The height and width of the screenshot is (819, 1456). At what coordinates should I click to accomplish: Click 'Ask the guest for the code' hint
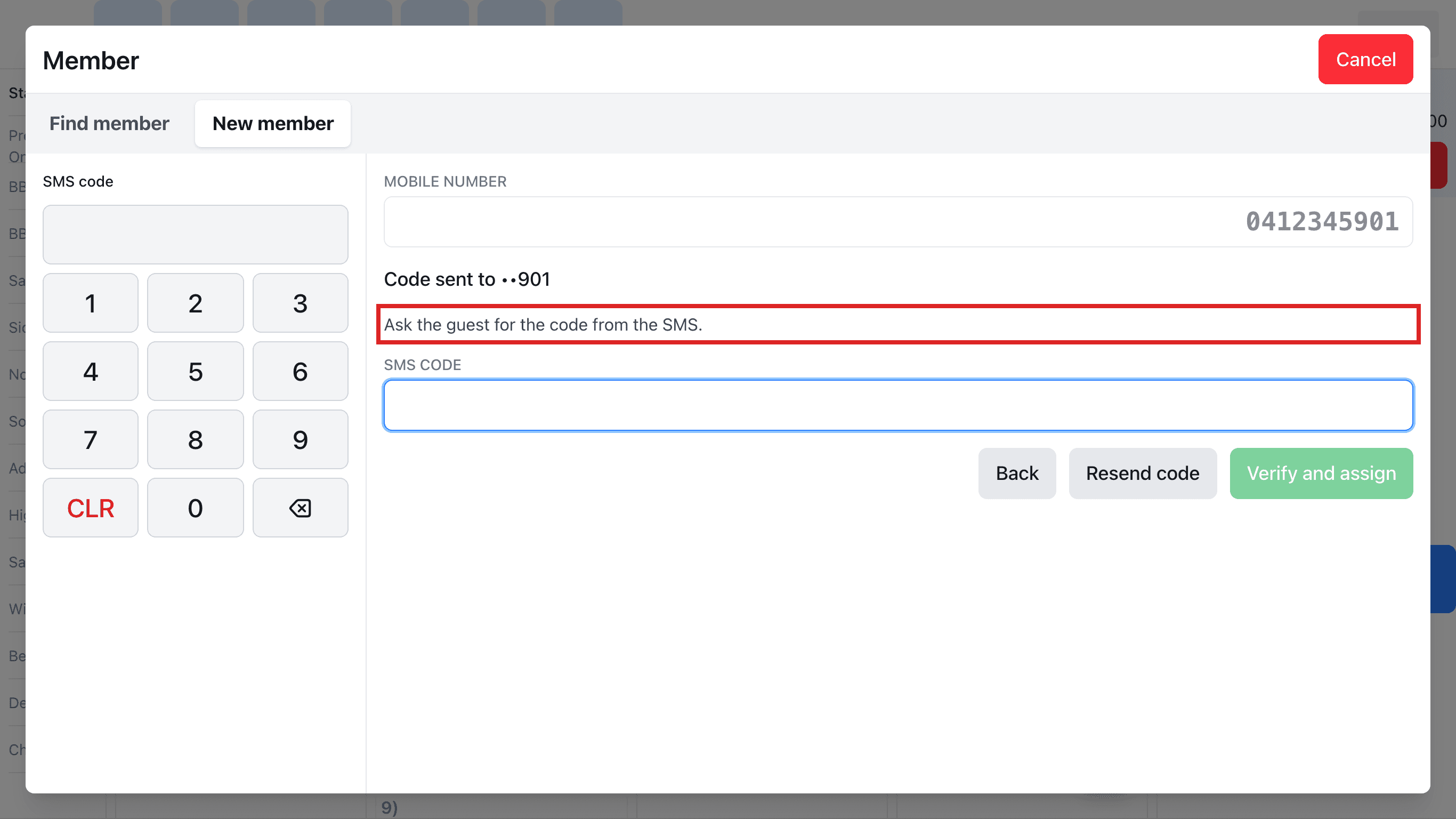click(x=543, y=325)
